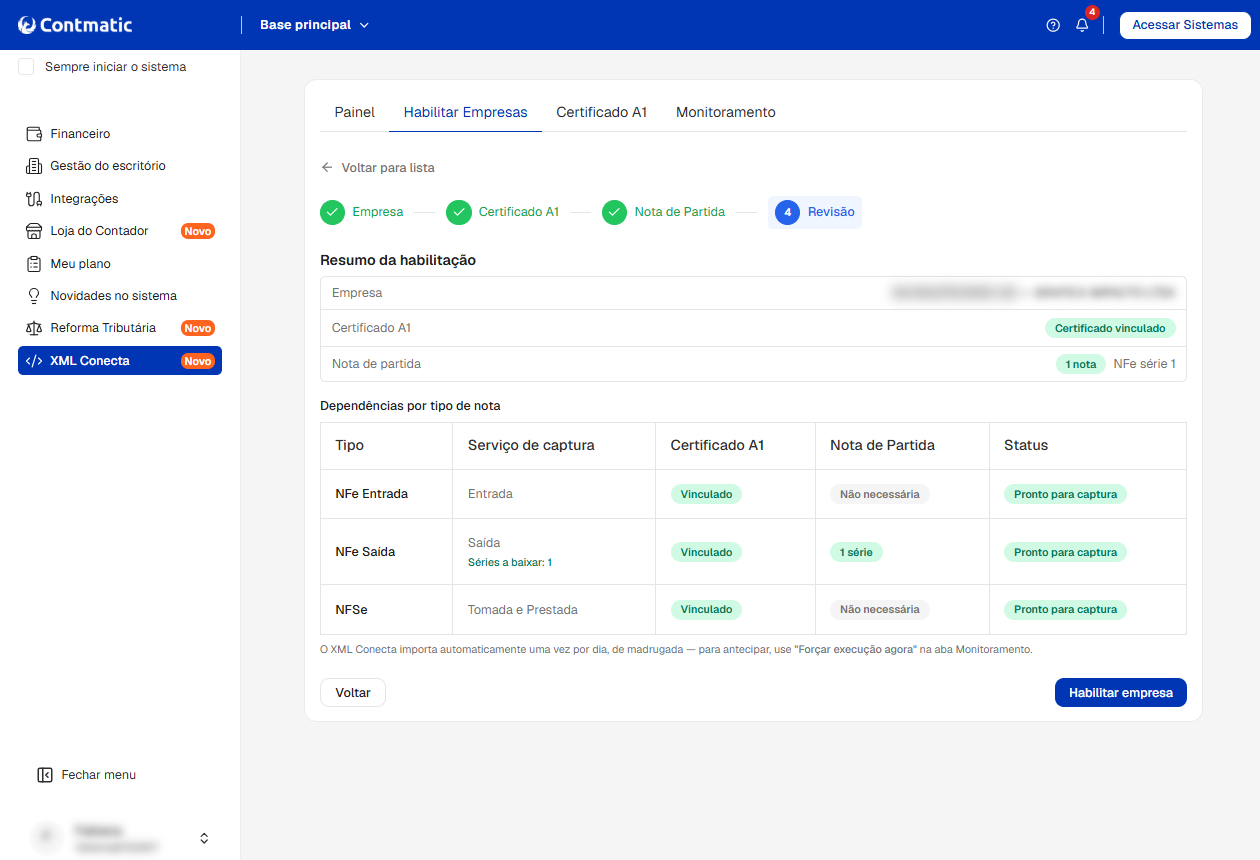The image size is (1260, 860).
Task: Open Gestão do escritório menu item
Action: [x=120, y=166]
